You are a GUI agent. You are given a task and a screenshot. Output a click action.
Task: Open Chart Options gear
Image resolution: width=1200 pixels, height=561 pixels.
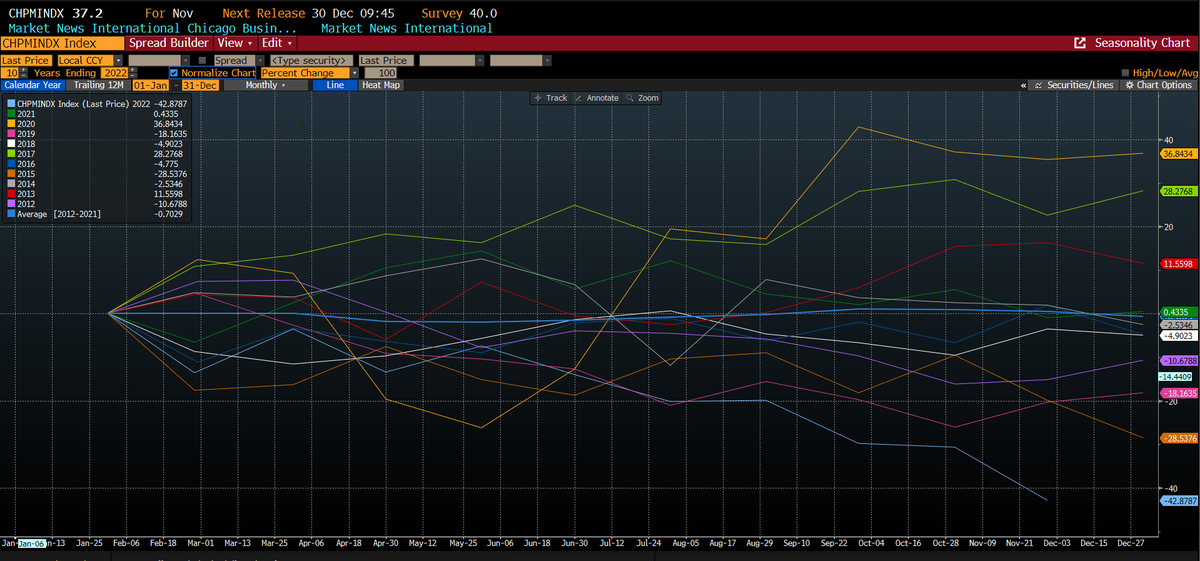1159,85
